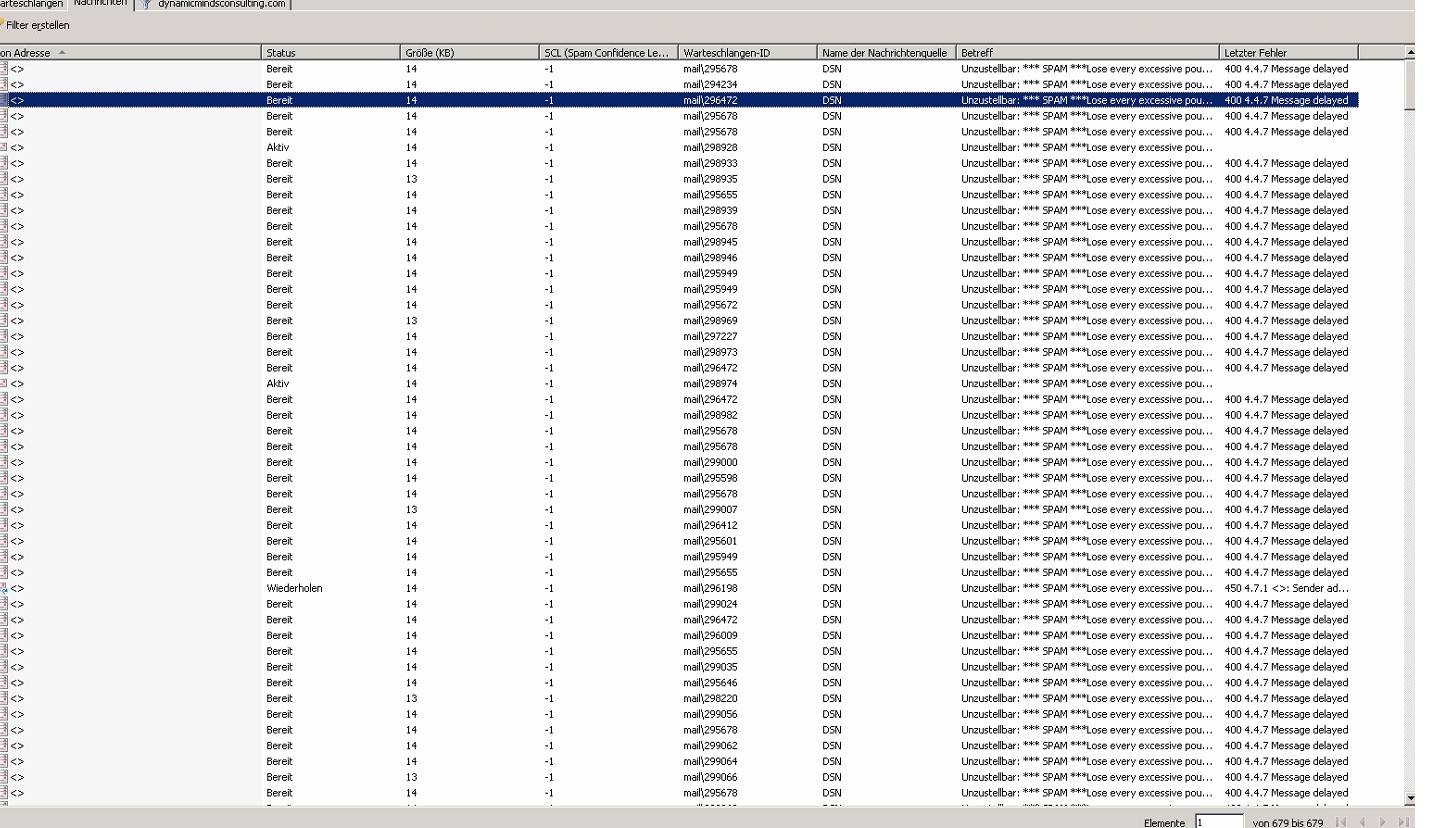Select the message with queue ID mail\296412

[680, 526]
